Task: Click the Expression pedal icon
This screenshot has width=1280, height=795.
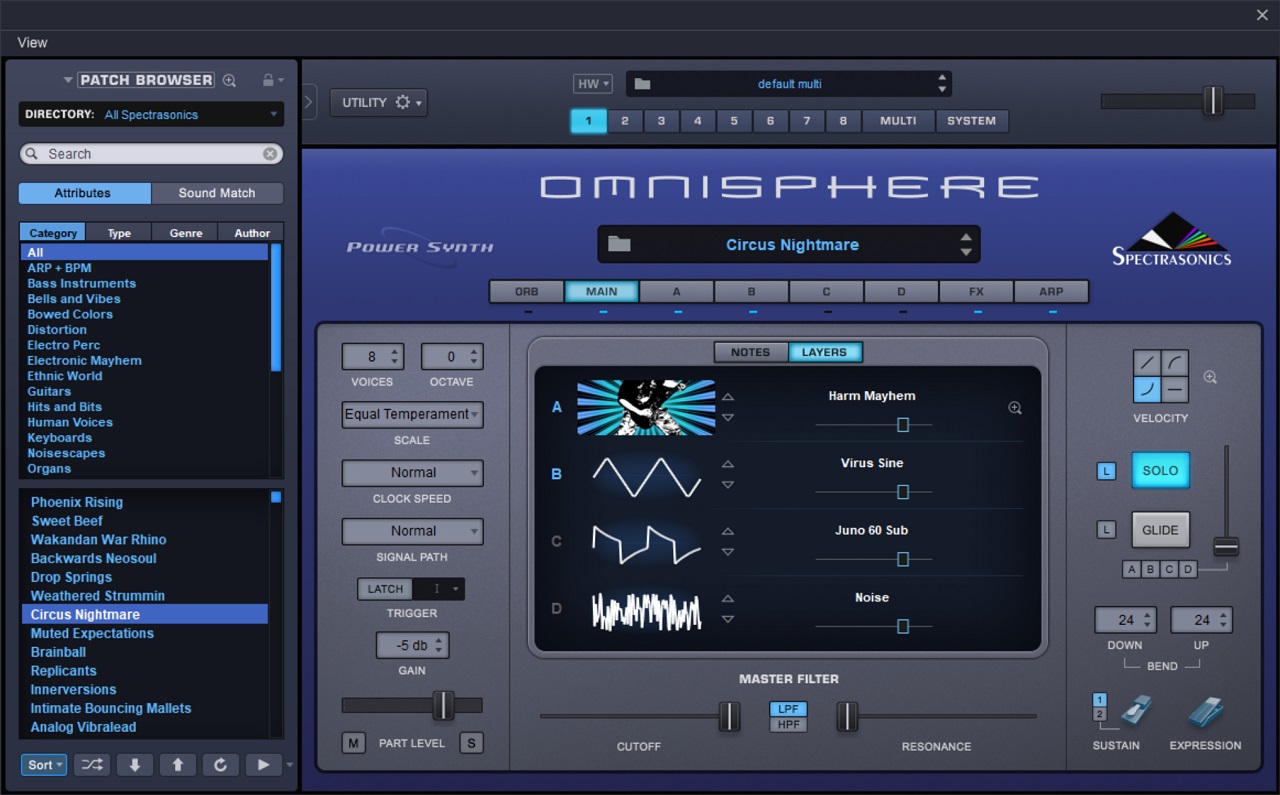Action: 1205,712
